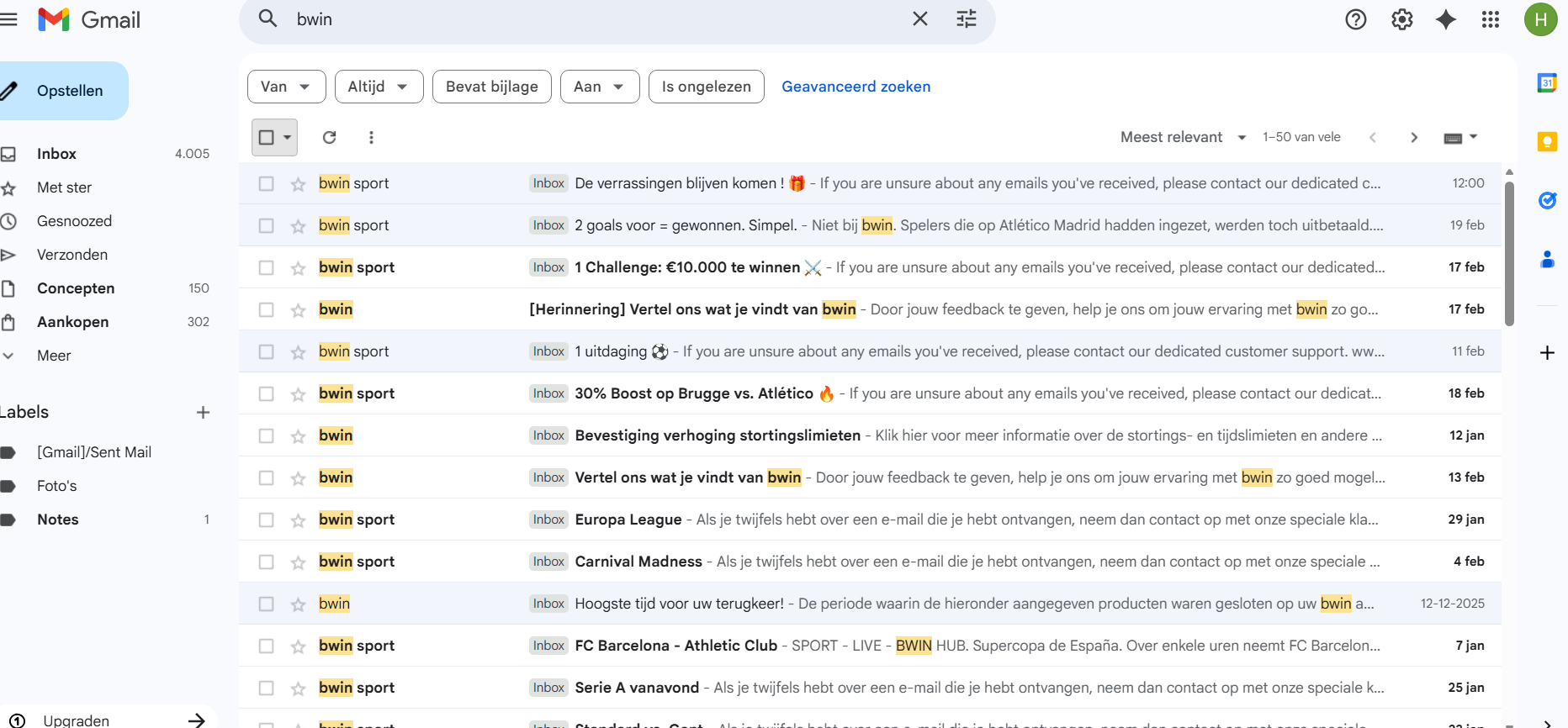The width and height of the screenshot is (1568, 728).
Task: Star the 'Europa League' email
Action: [298, 520]
